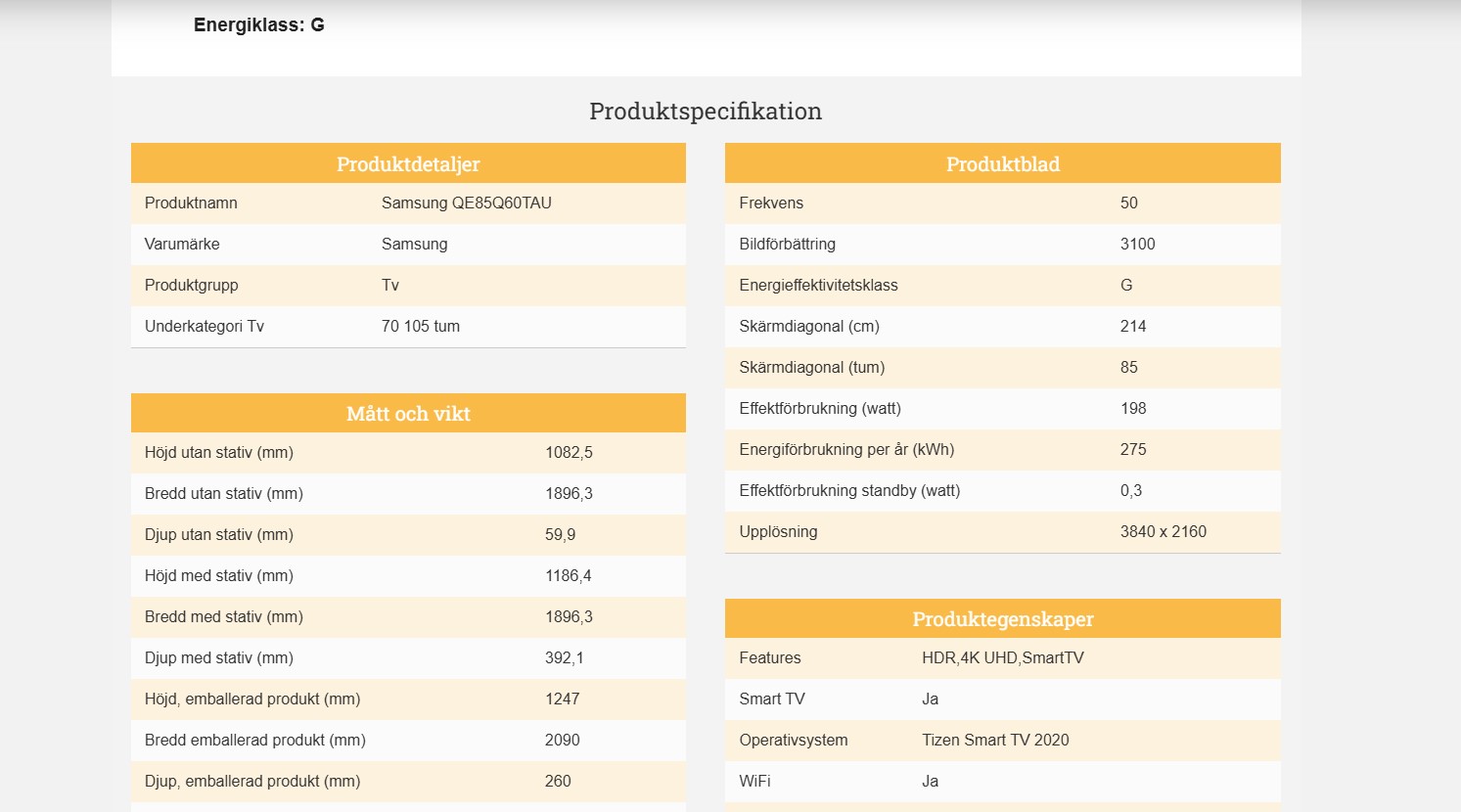Image resolution: width=1461 pixels, height=812 pixels.
Task: Click the Mått och vikt header
Action: (408, 414)
